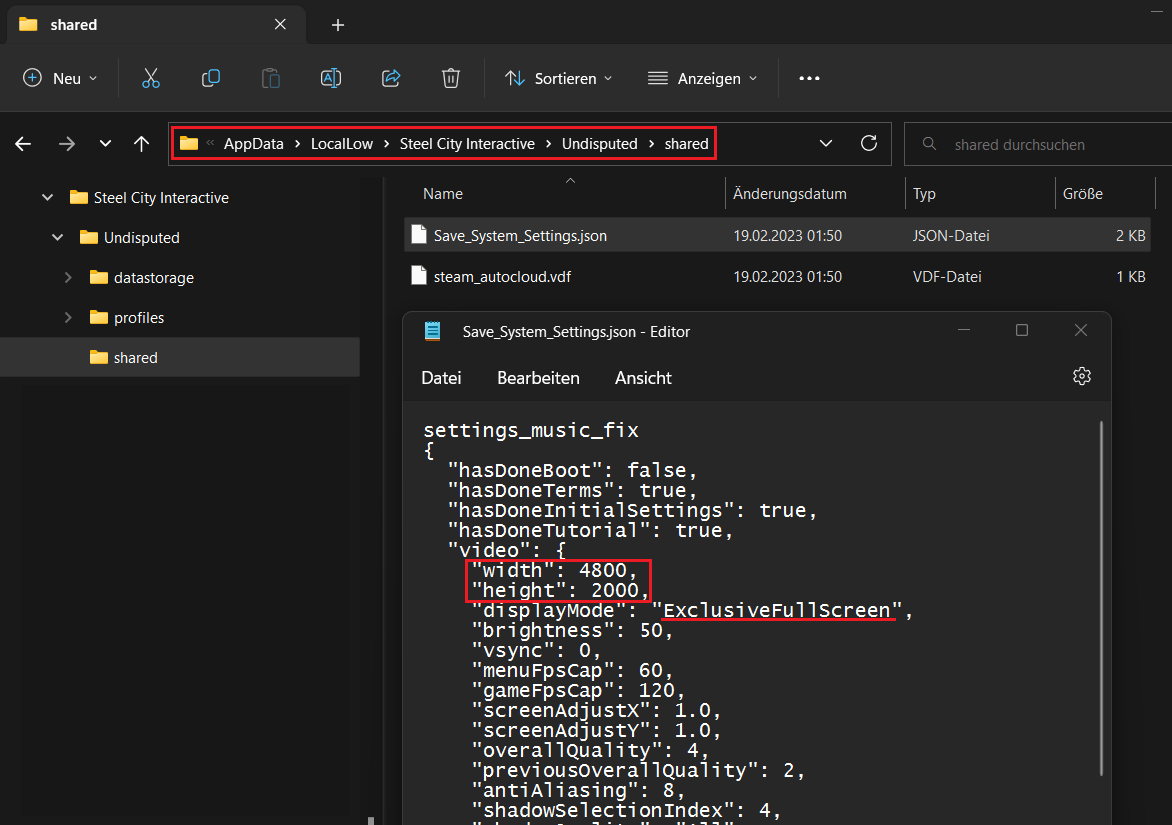Open settings gear in the Editor window
This screenshot has height=825, width=1172.
(x=1081, y=377)
